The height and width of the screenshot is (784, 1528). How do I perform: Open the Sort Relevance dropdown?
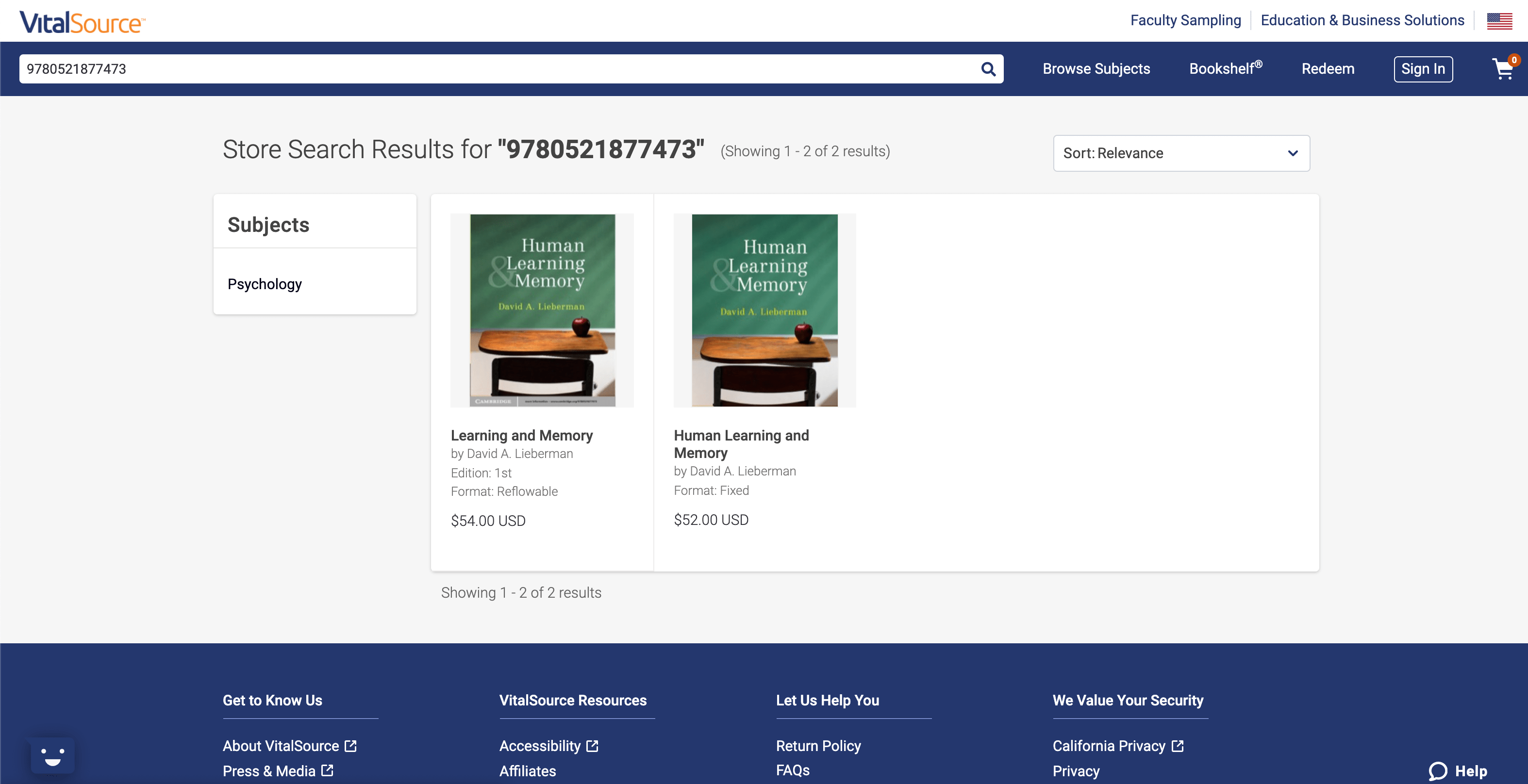1181,153
